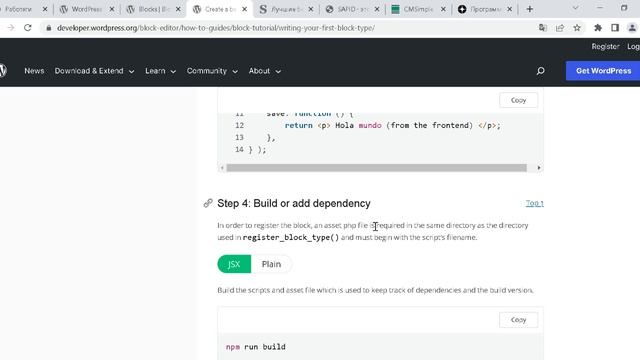Click the share page icon
Viewport: 640px width, 360px height.
point(560,28)
